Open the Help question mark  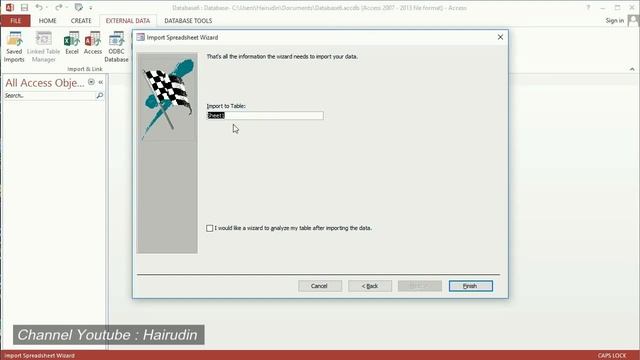588,8
